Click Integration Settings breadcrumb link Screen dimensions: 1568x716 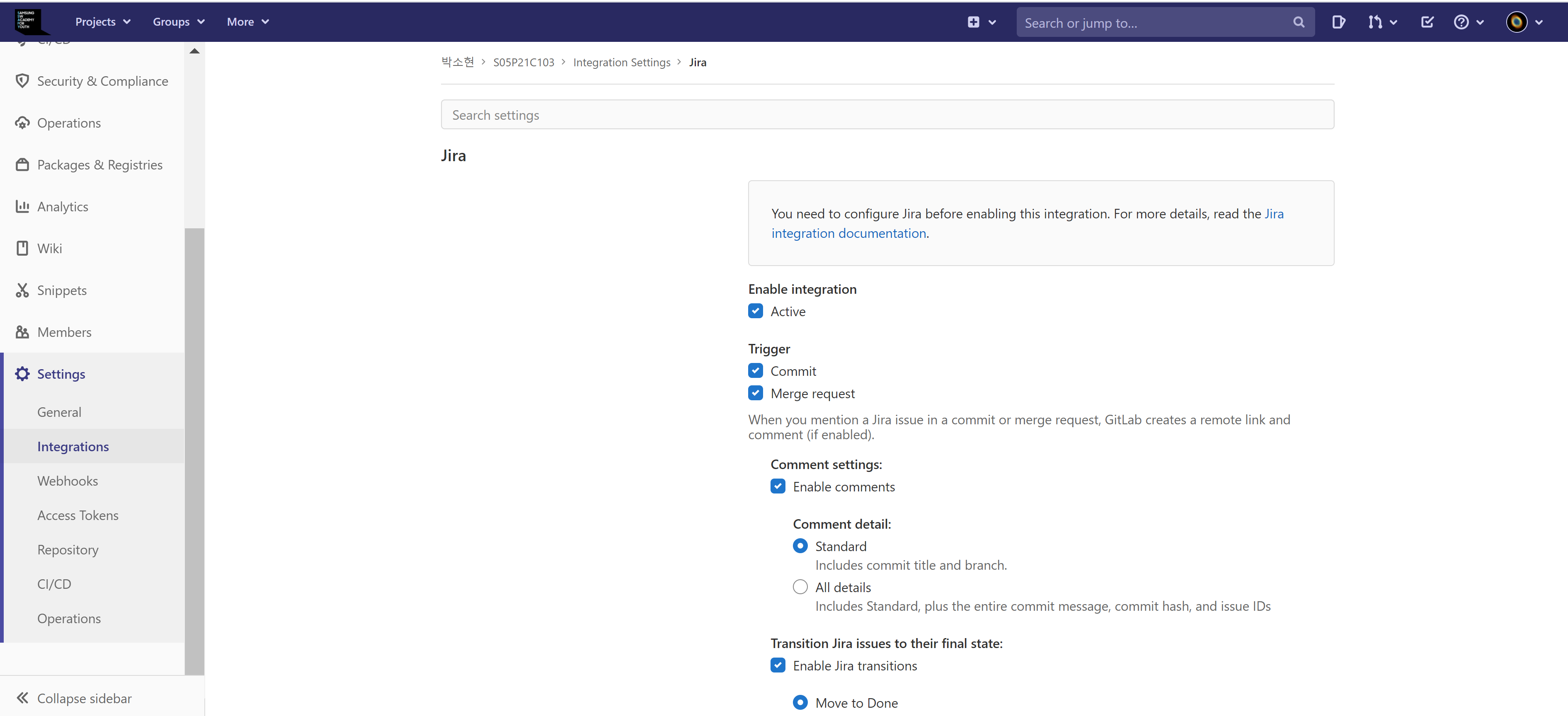621,62
